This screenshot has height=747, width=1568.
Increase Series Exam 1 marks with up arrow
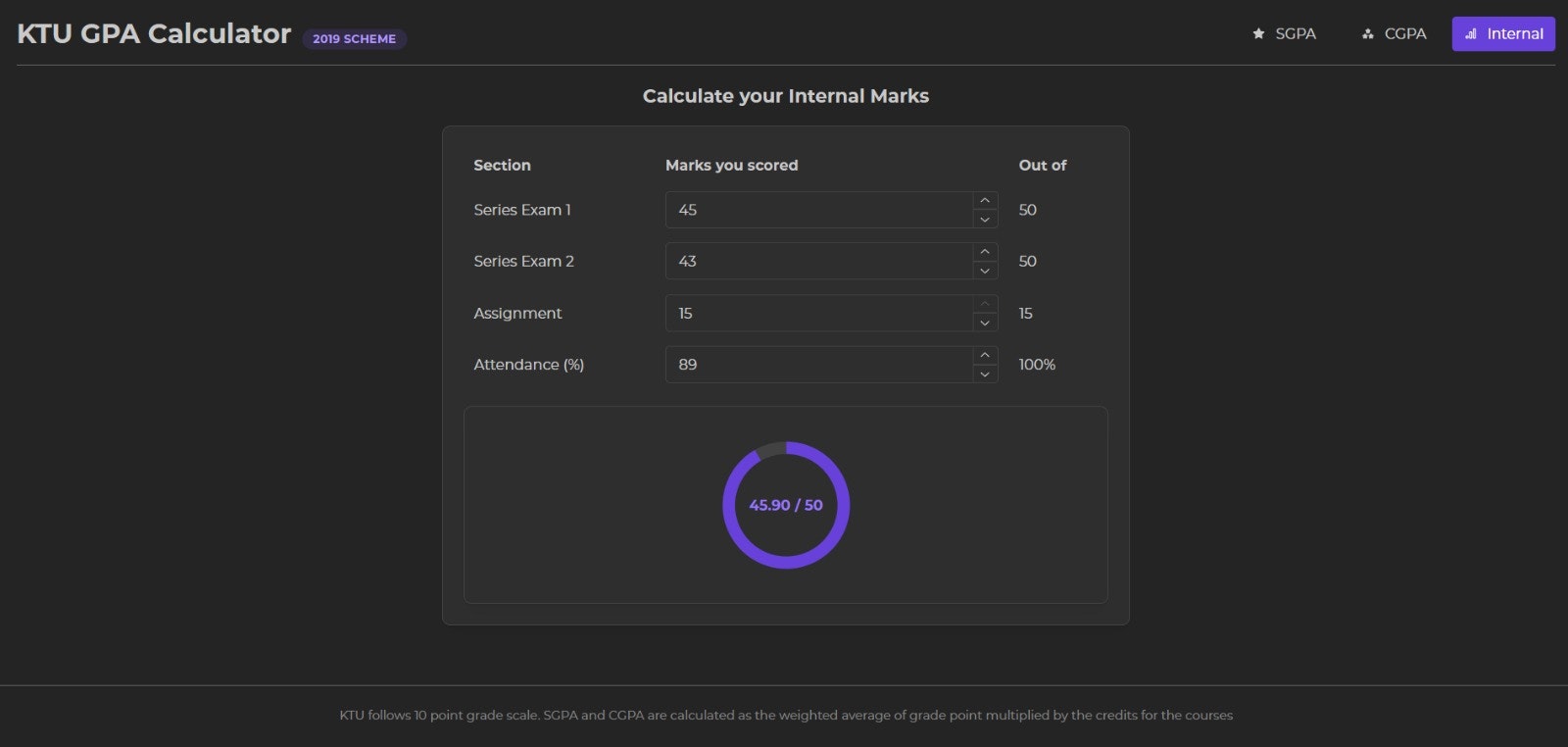[985, 200]
